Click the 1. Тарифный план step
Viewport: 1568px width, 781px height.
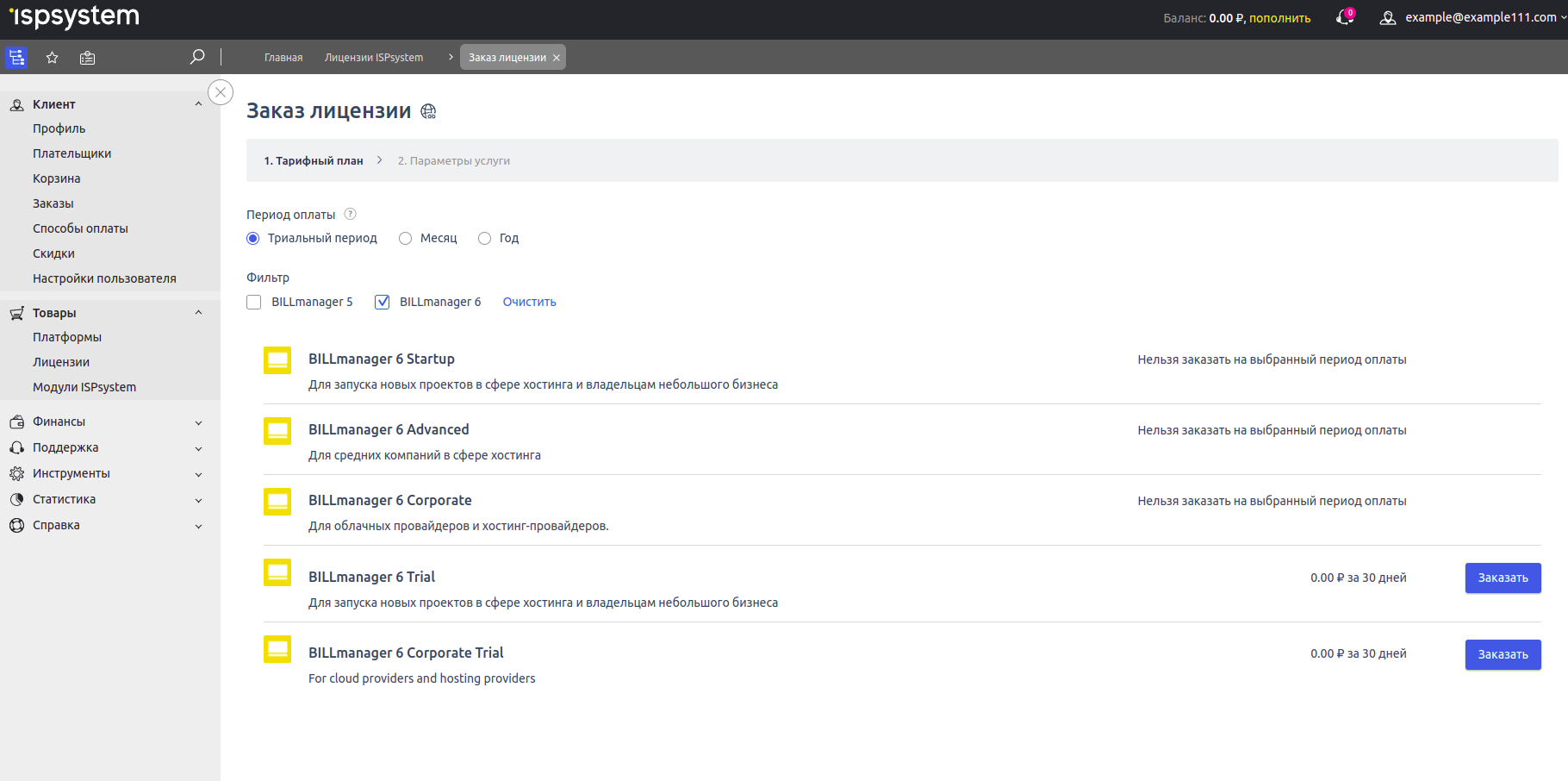pos(314,160)
